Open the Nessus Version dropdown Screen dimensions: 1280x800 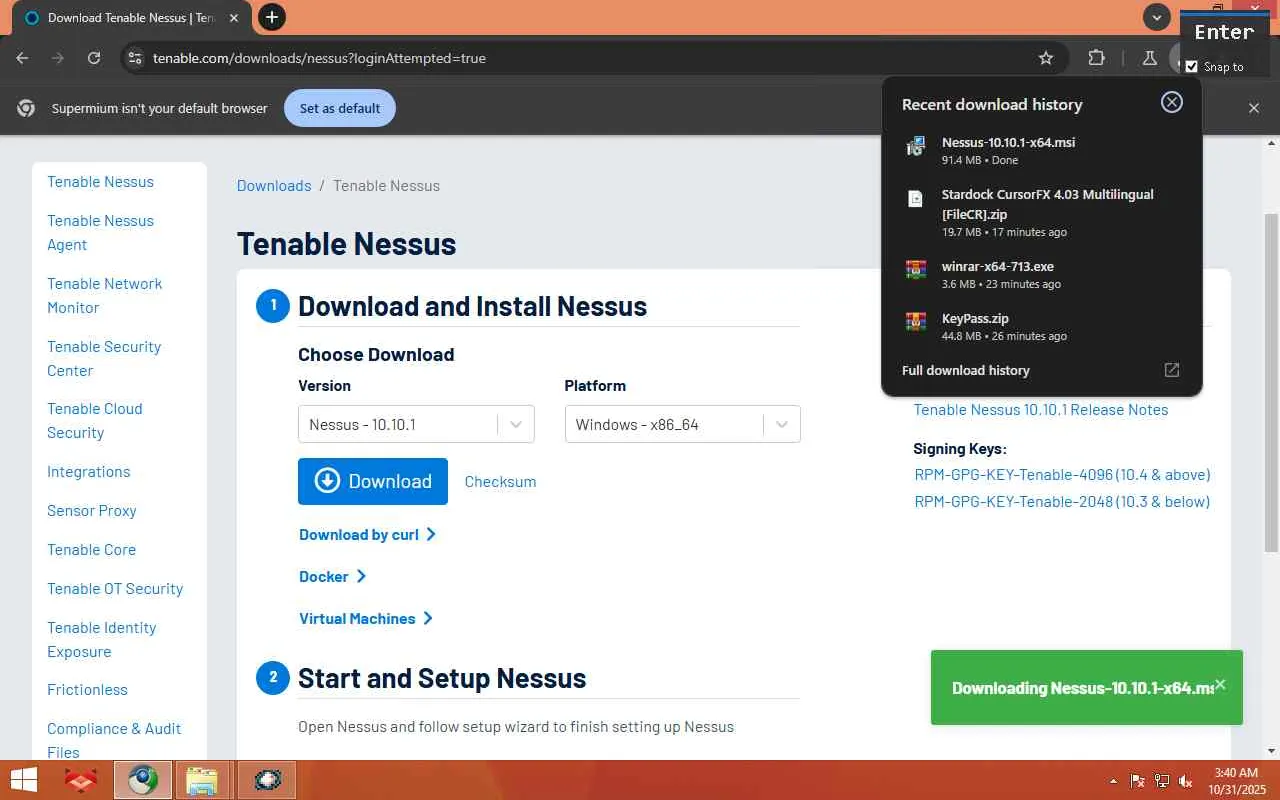[416, 424]
